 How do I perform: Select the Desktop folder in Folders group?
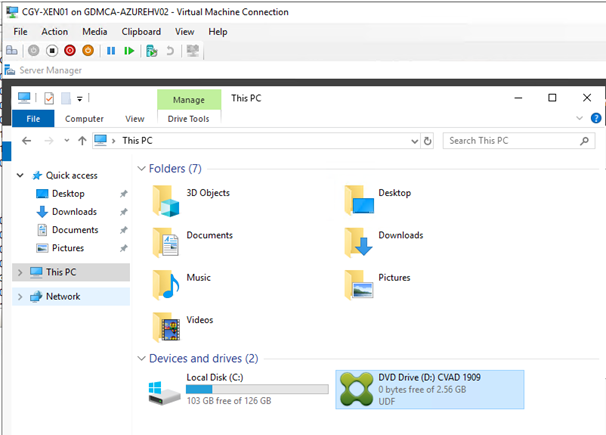click(x=378, y=201)
